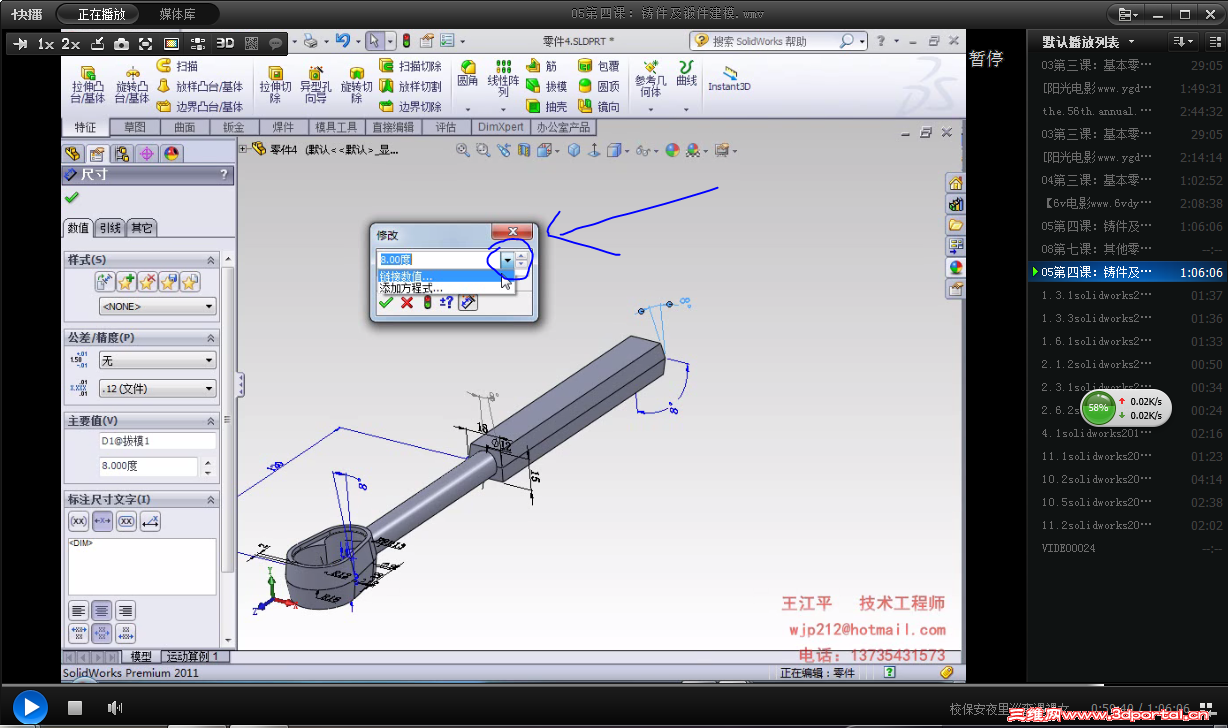Open the 运动算例 1 motion study tab
This screenshot has width=1228, height=728.
click(x=196, y=656)
